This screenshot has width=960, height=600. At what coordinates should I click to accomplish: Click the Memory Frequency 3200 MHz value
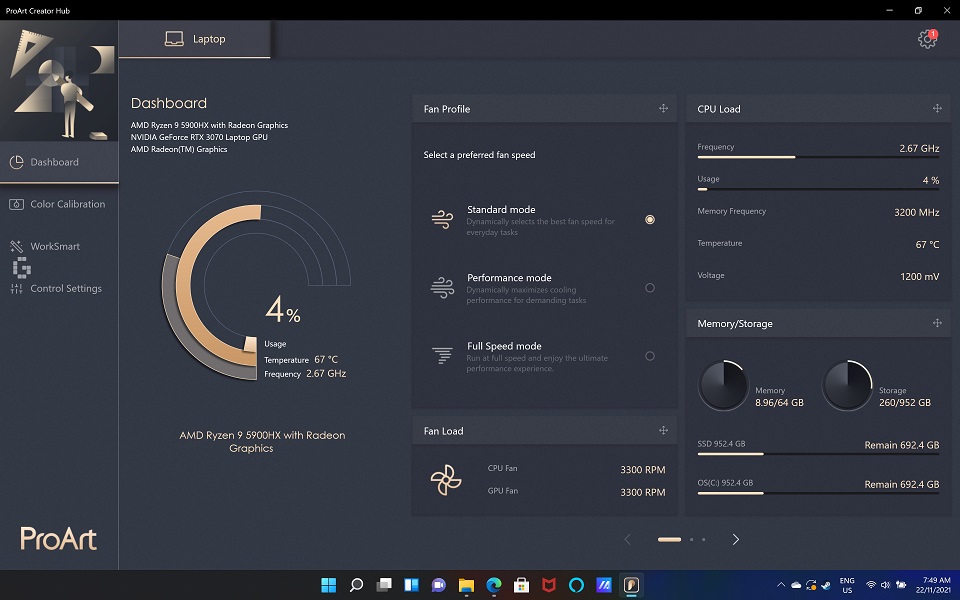(917, 212)
